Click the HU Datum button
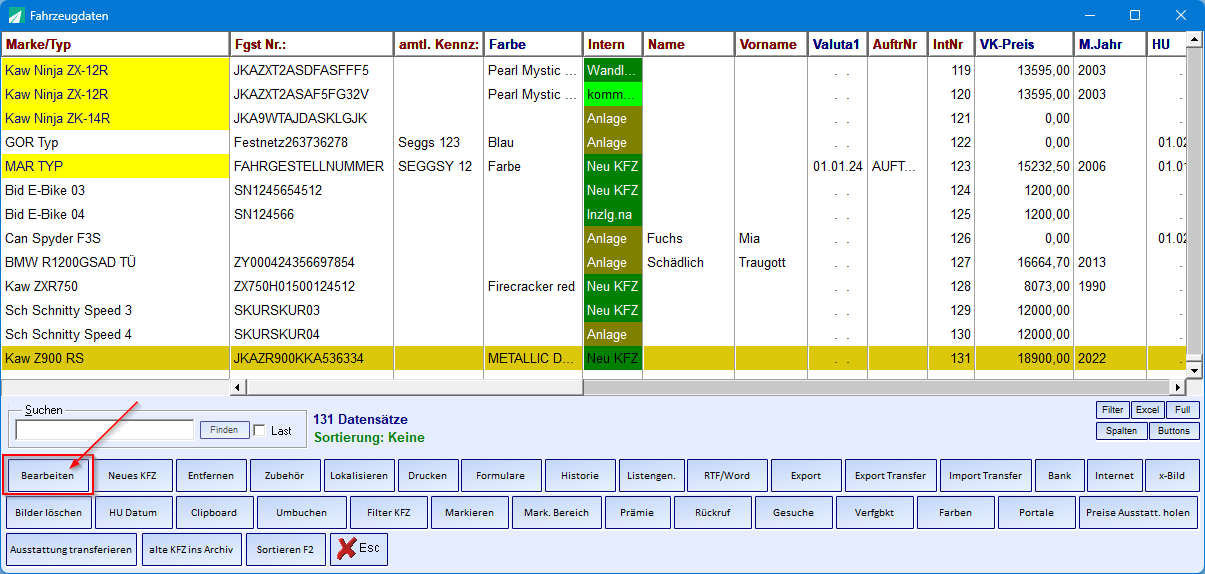Viewport: 1205px width, 574px height. (x=133, y=513)
